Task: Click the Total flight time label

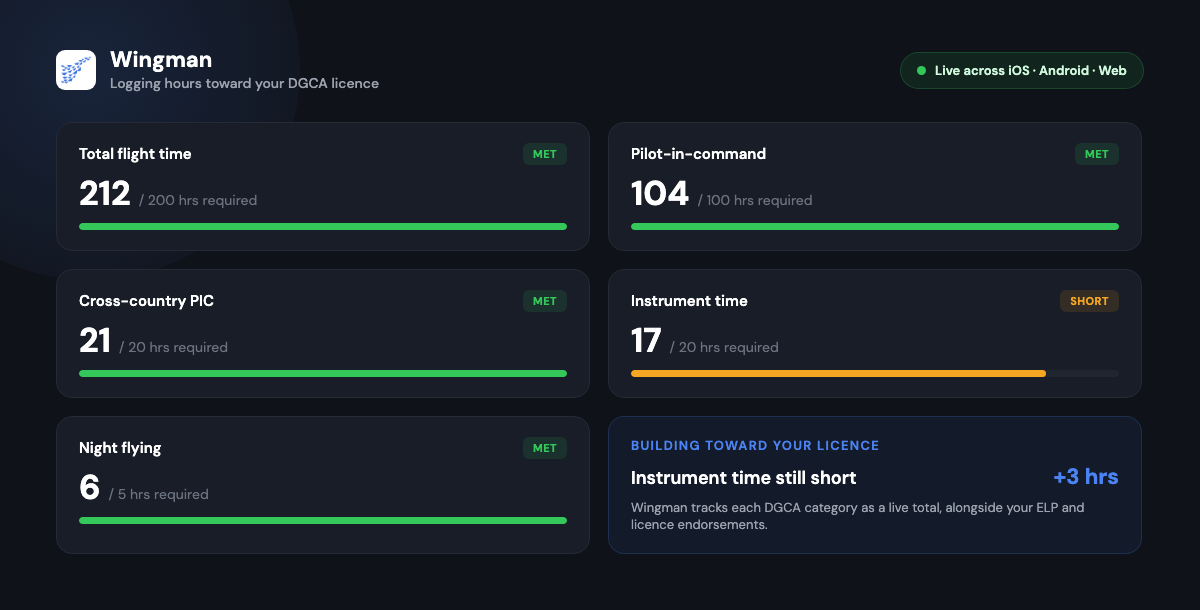Action: point(135,154)
